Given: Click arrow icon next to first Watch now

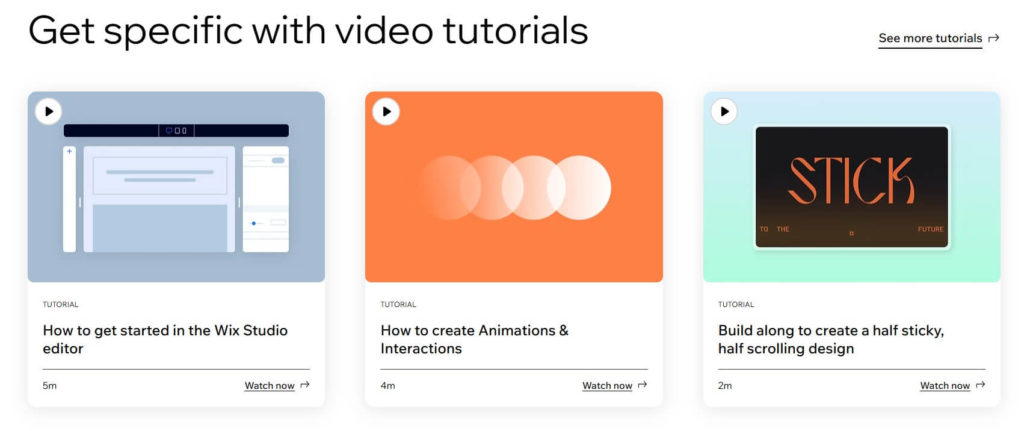Looking at the screenshot, I should click(305, 385).
